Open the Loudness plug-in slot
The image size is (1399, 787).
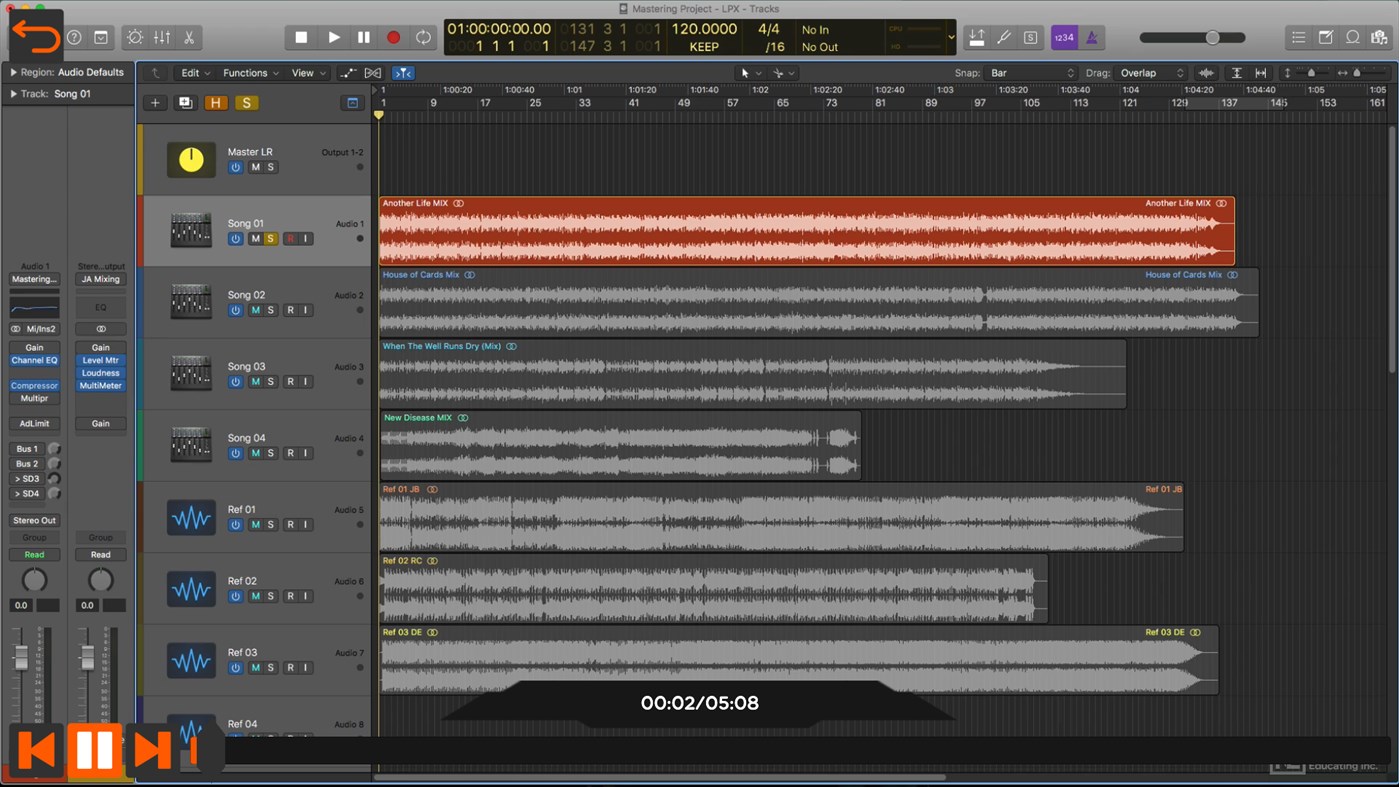100,373
